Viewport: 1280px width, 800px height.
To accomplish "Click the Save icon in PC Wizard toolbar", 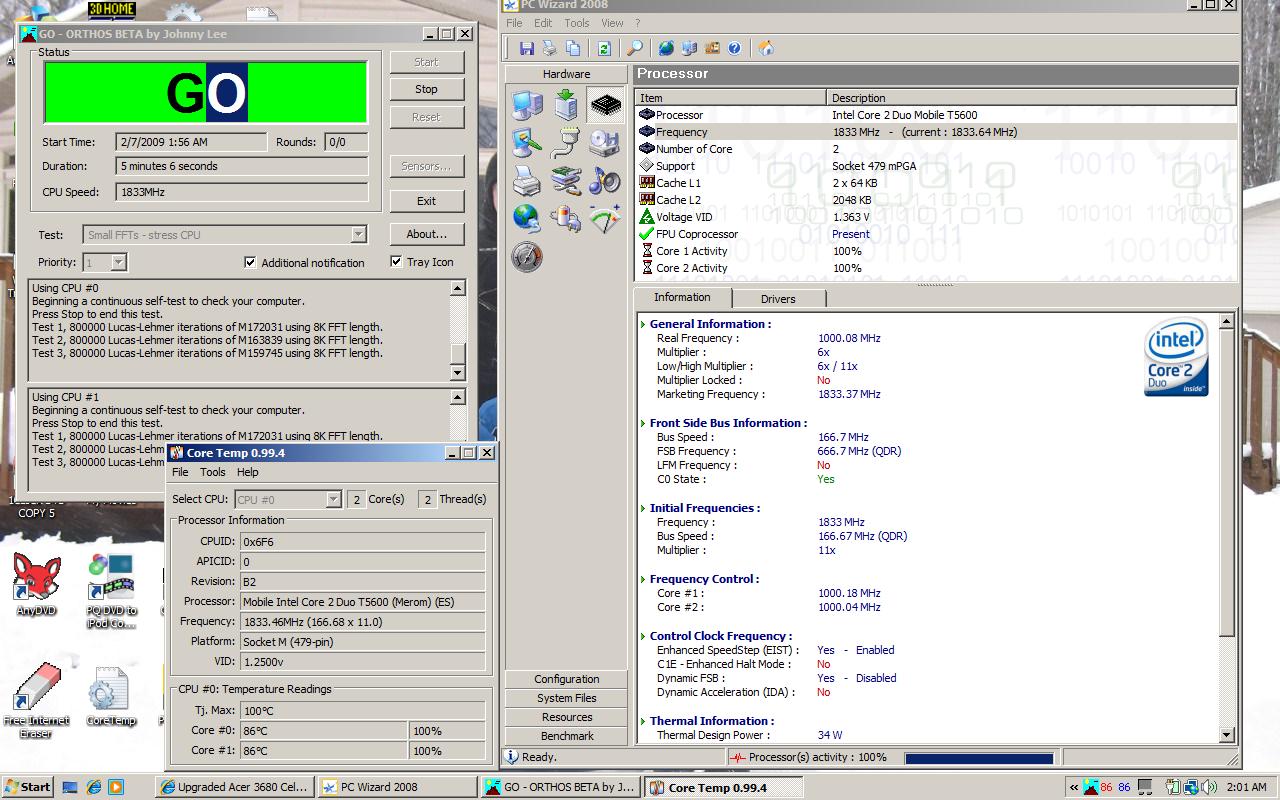I will (527, 48).
